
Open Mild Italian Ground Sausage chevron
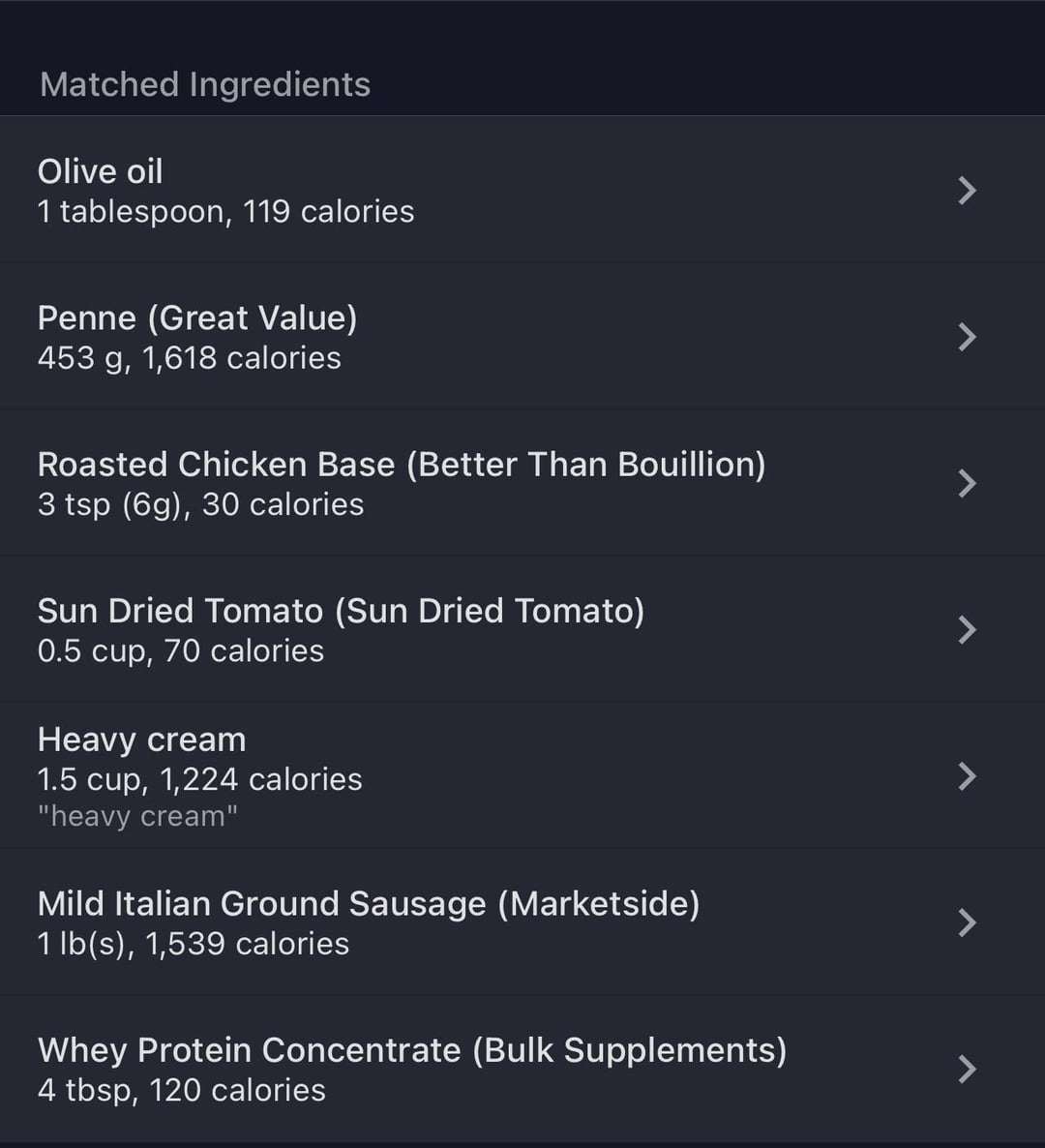968,922
